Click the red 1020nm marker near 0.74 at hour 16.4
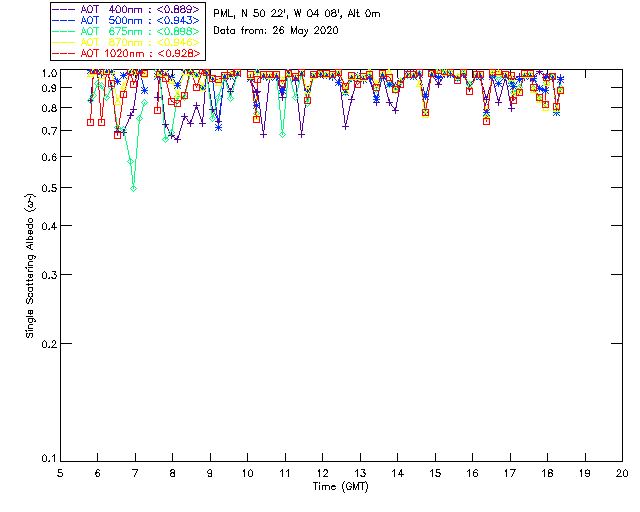The width and height of the screenshot is (640, 512). pos(486,121)
